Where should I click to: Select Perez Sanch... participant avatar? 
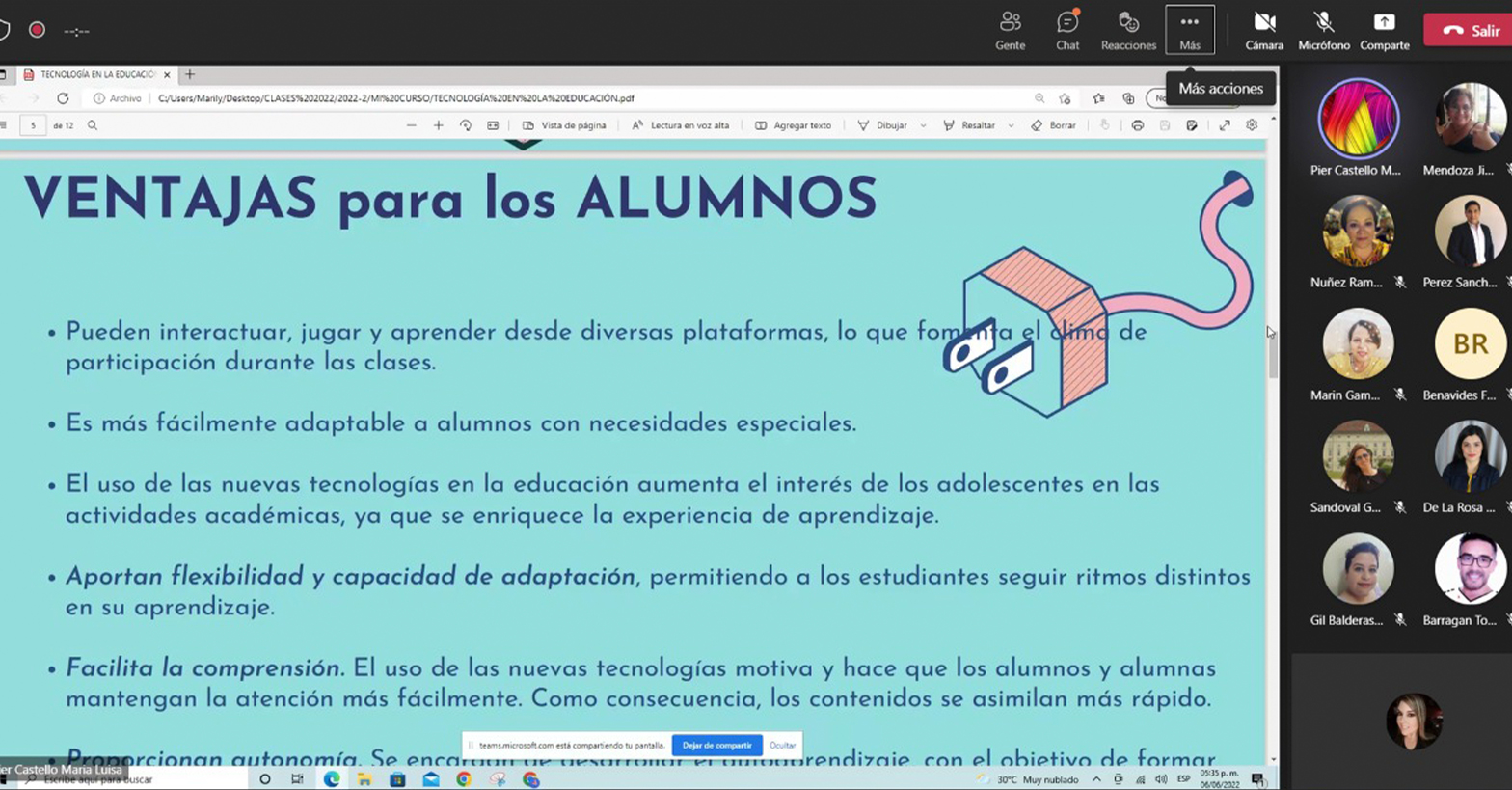pyautogui.click(x=1471, y=232)
